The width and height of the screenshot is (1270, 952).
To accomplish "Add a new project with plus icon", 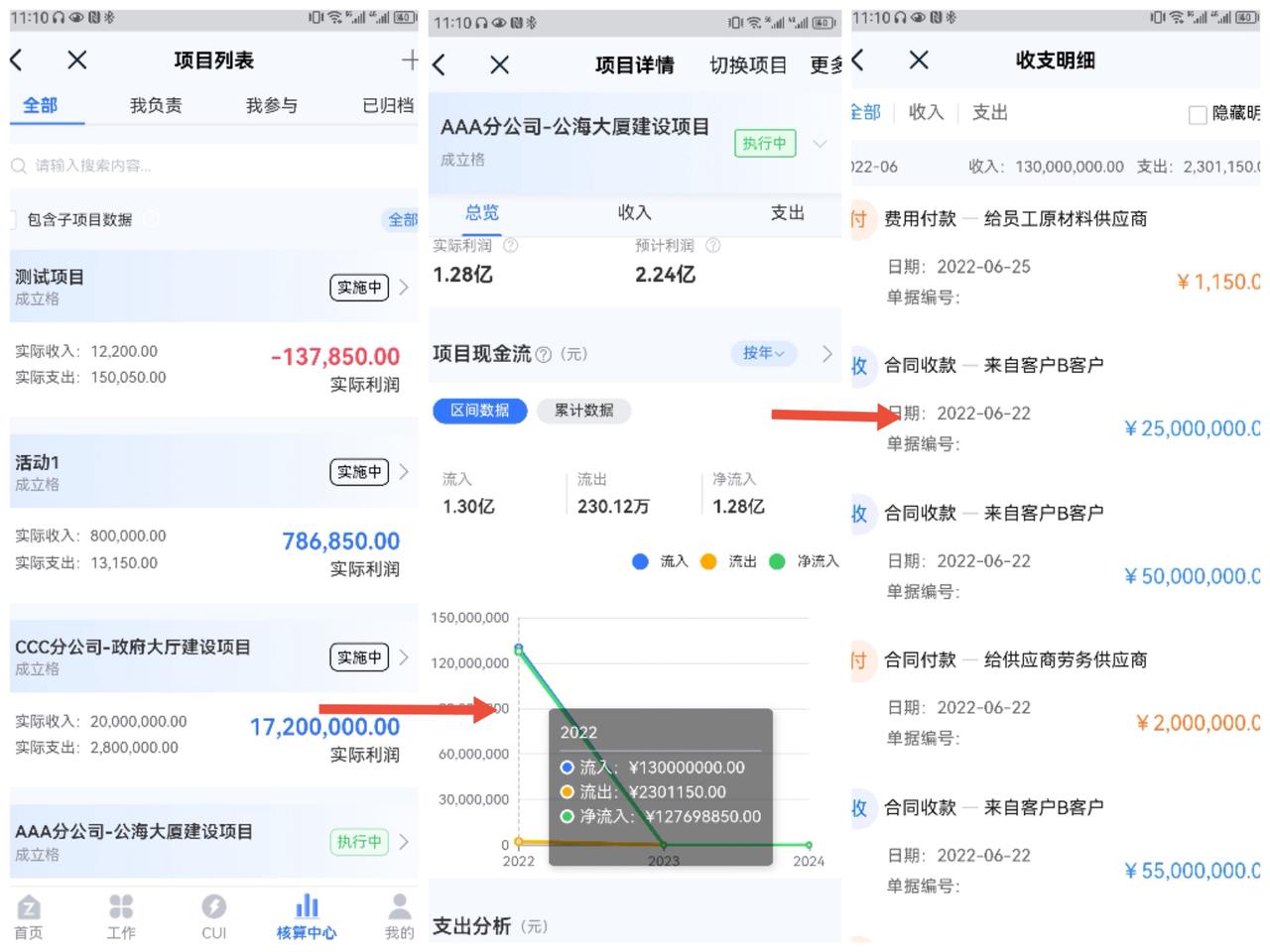I will (x=410, y=60).
